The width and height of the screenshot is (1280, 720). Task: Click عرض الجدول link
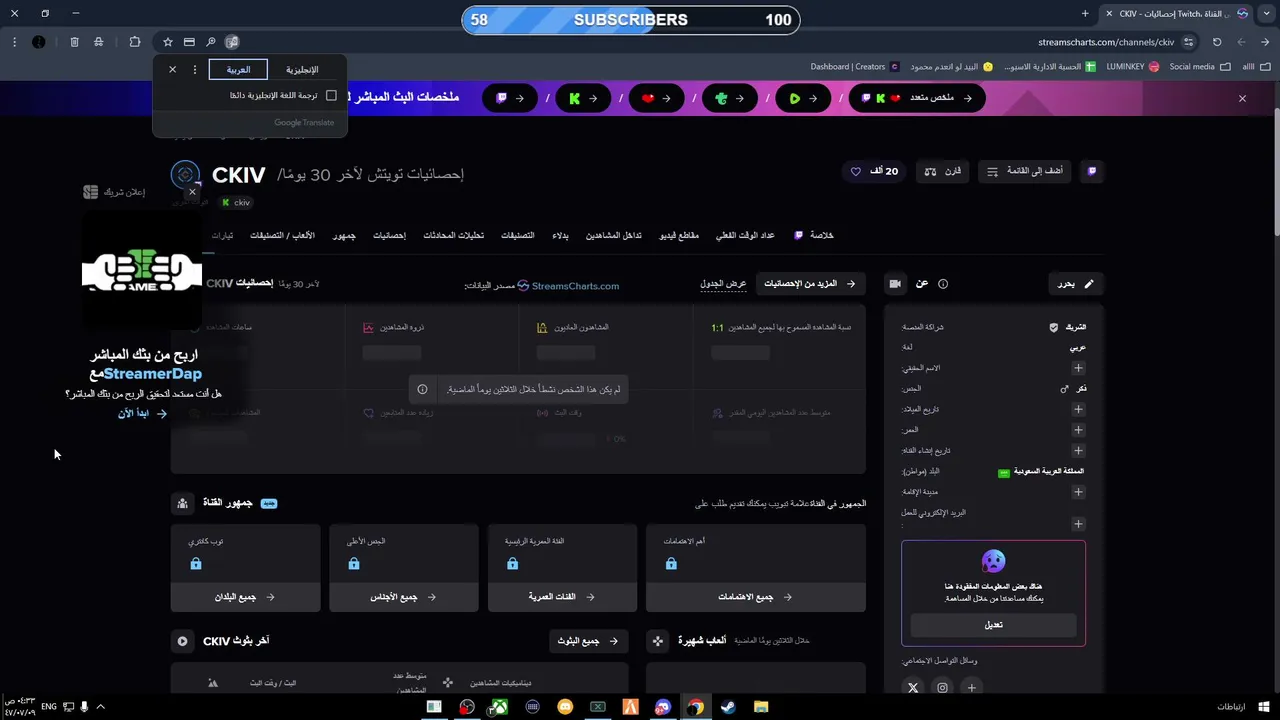click(x=723, y=284)
